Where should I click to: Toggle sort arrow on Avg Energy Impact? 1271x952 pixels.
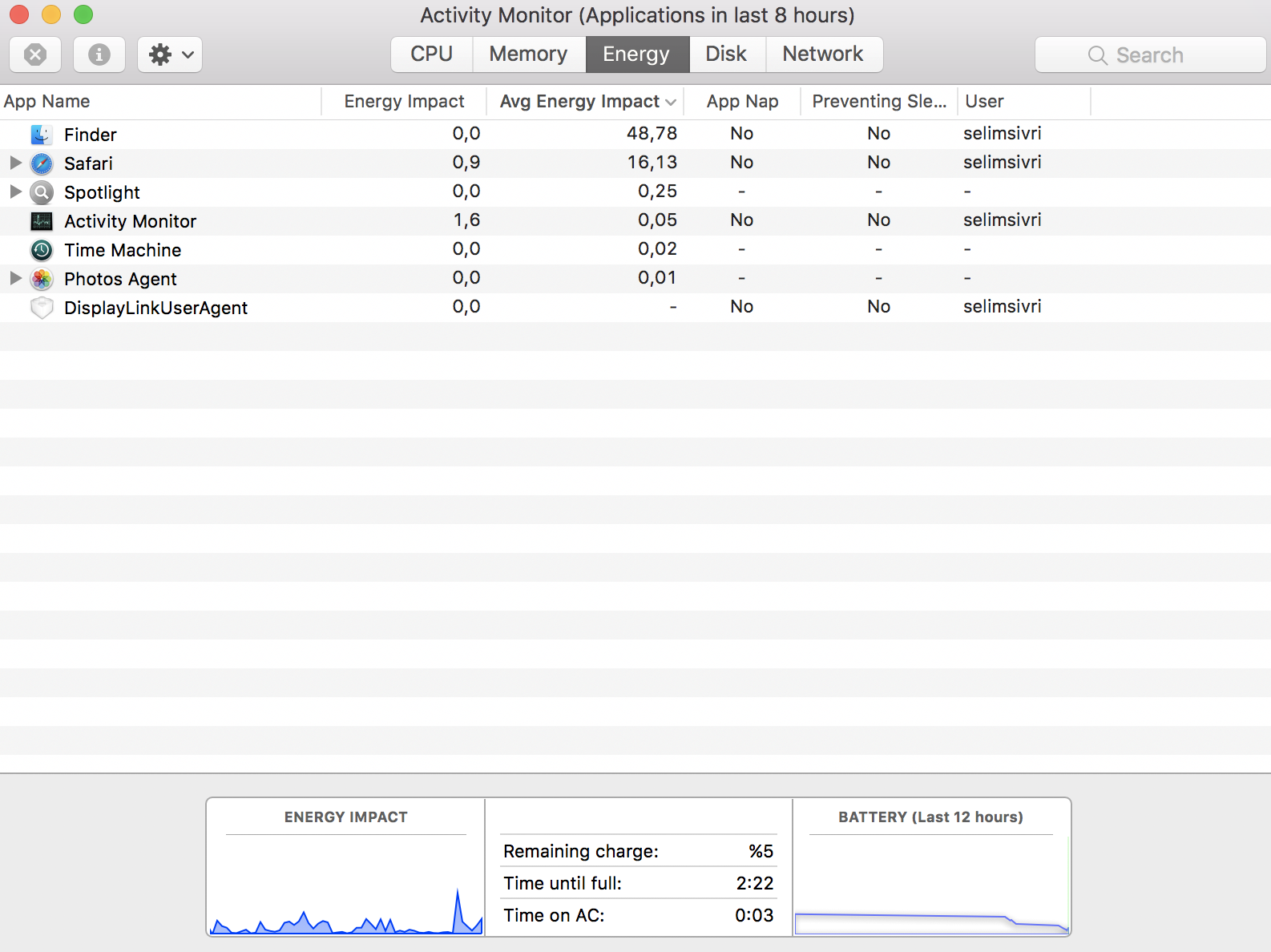point(671,102)
